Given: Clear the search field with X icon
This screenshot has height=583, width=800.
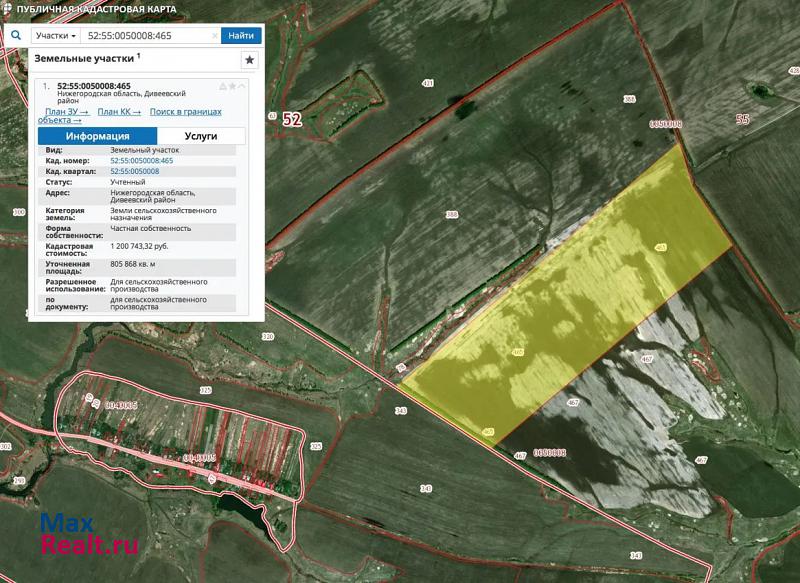Looking at the screenshot, I should click(x=214, y=35).
